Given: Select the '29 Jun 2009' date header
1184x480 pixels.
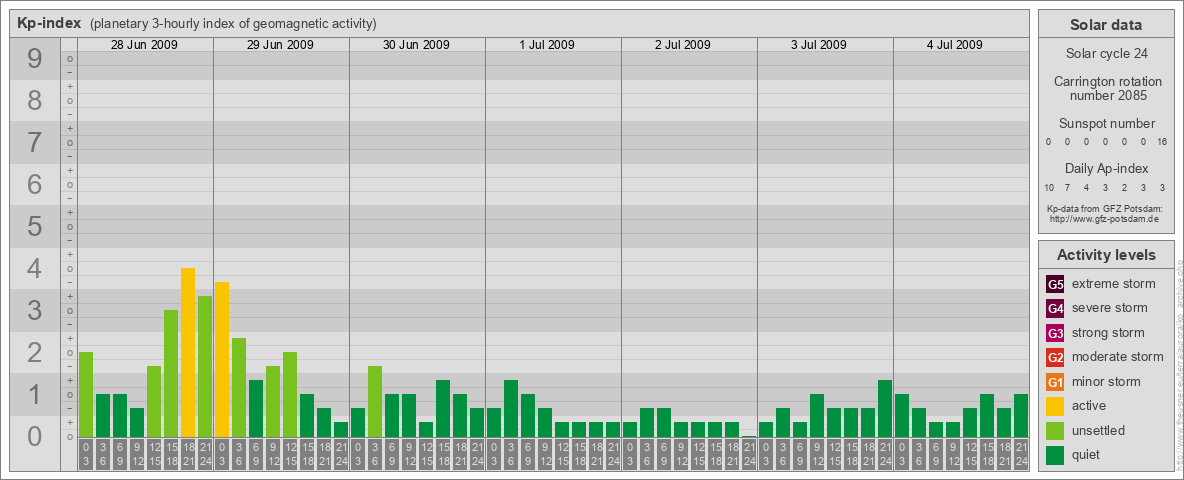Looking at the screenshot, I should 280,45.
